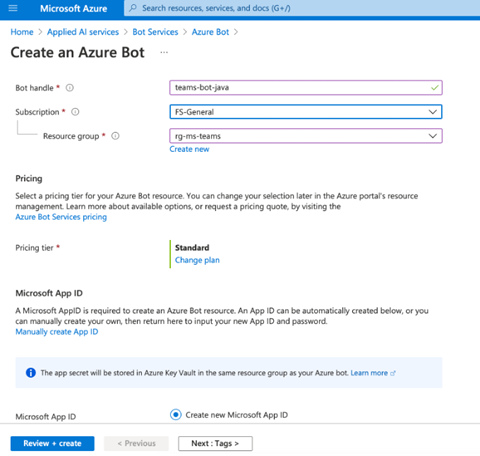
Task: Open Bot Services breadcrumb
Action: [155, 32]
